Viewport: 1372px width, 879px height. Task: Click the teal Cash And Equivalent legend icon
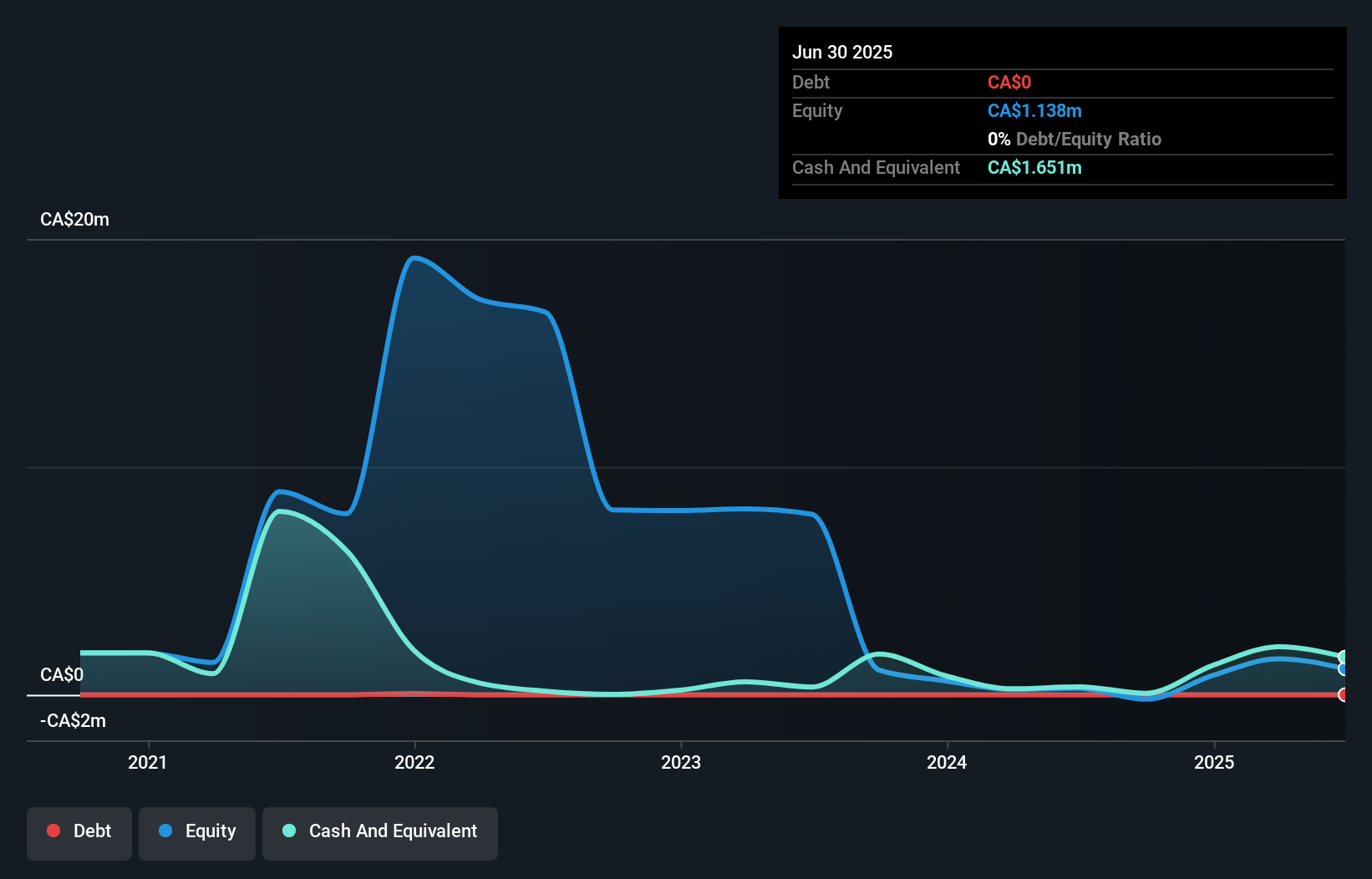[x=287, y=831]
